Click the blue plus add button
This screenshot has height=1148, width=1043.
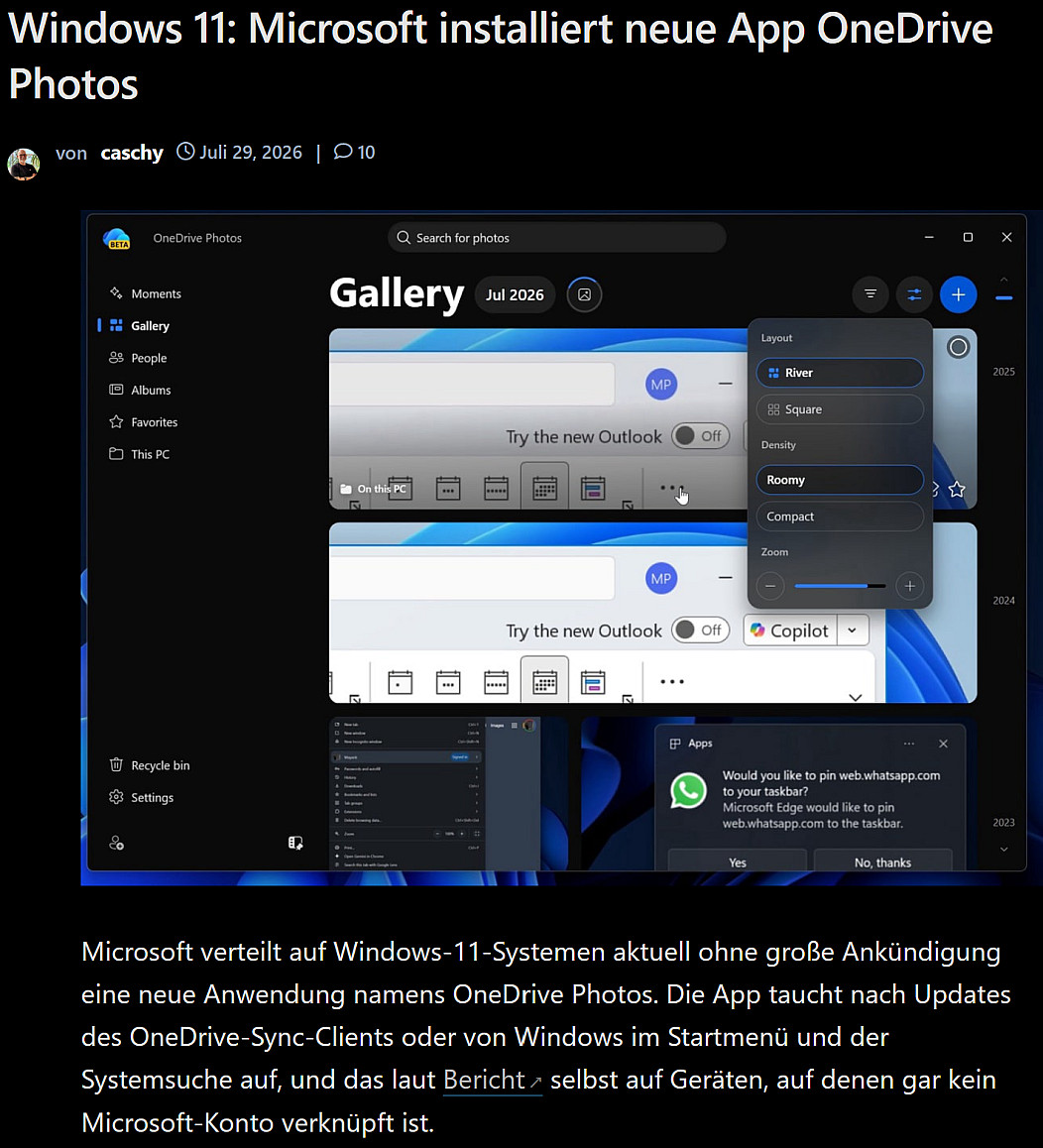coord(958,294)
